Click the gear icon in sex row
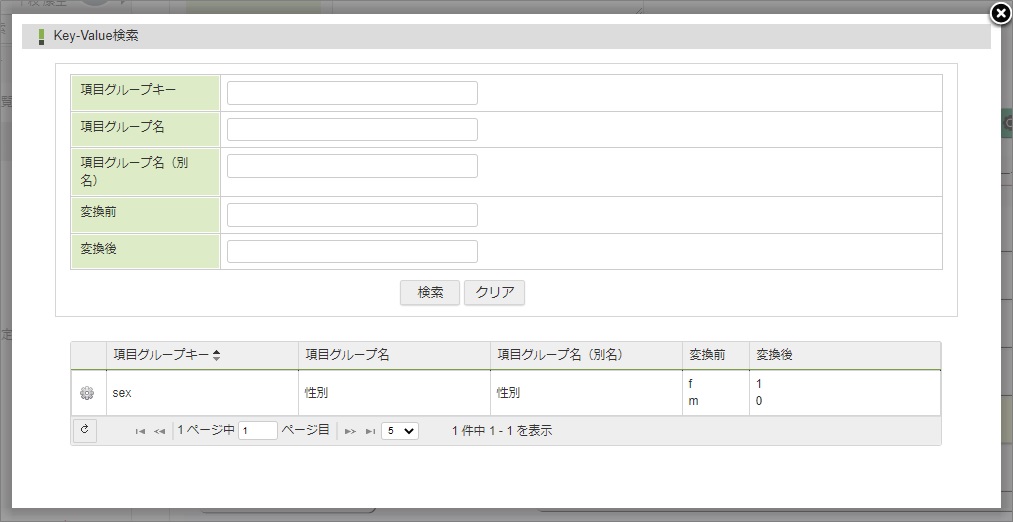The height and width of the screenshot is (522, 1013). pos(87,394)
